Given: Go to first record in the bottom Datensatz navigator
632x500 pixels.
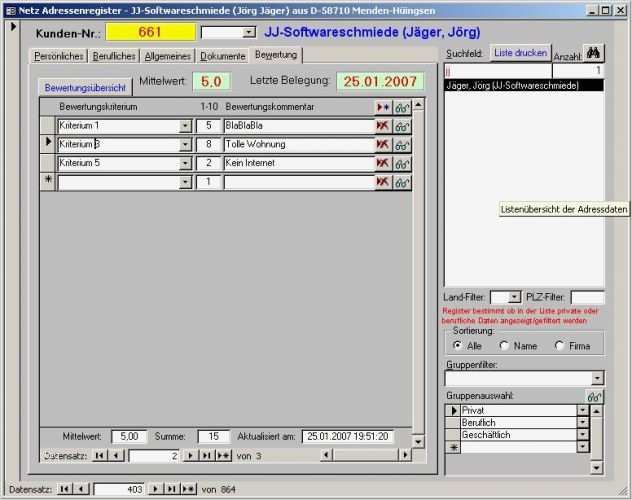Looking at the screenshot, I should [x=64, y=489].
